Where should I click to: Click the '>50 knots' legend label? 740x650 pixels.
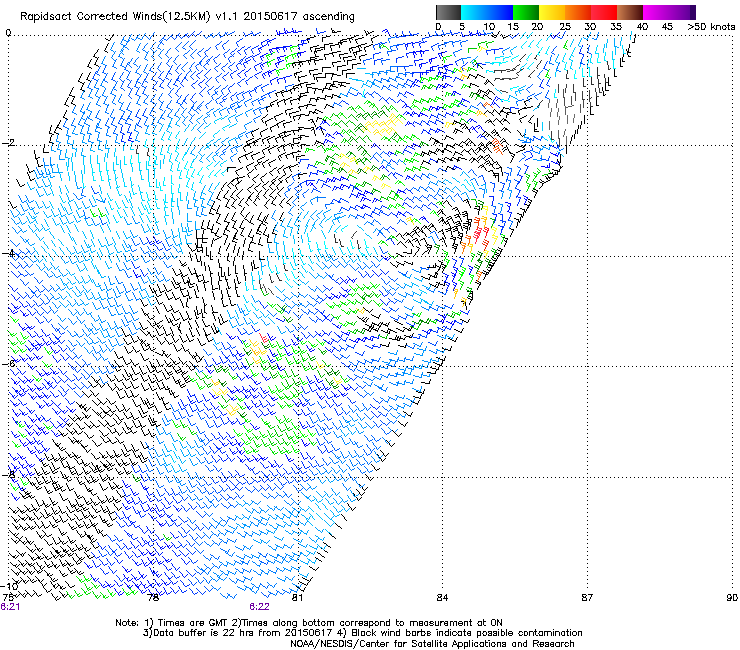[711, 26]
